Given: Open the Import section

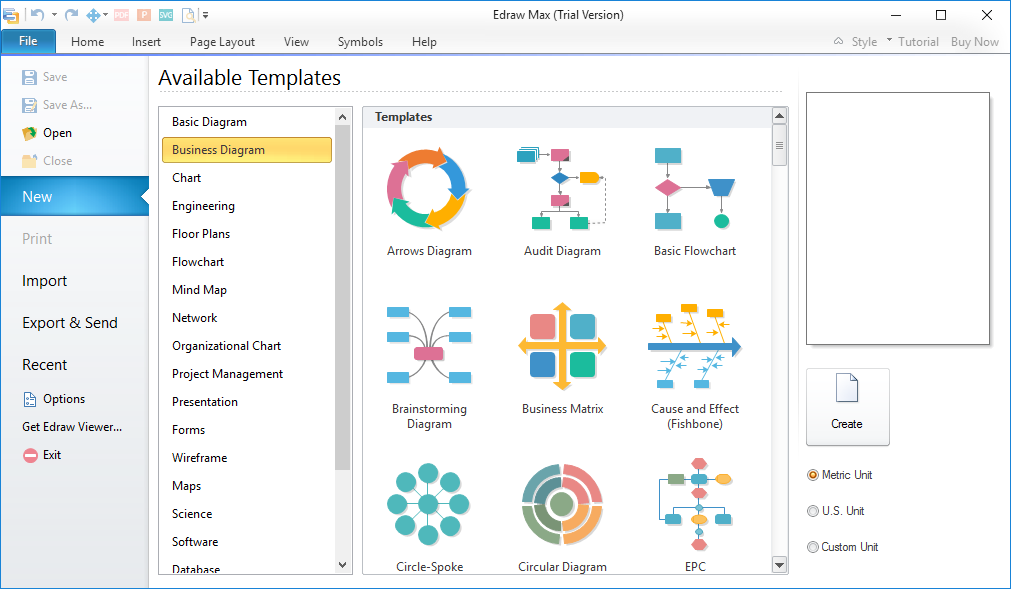Looking at the screenshot, I should pyautogui.click(x=44, y=281).
